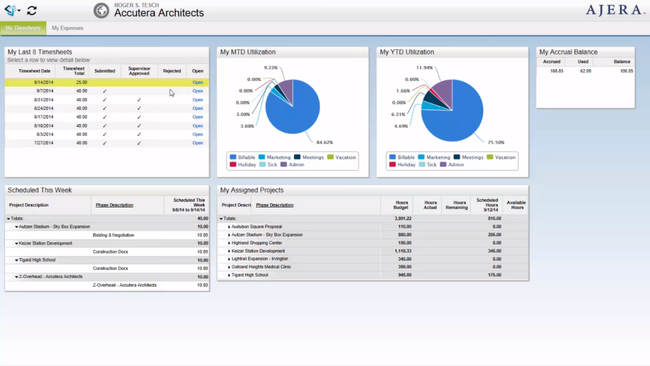Expand Keizer Station Development in Assigned Projects
650x366 pixels.
tap(229, 251)
